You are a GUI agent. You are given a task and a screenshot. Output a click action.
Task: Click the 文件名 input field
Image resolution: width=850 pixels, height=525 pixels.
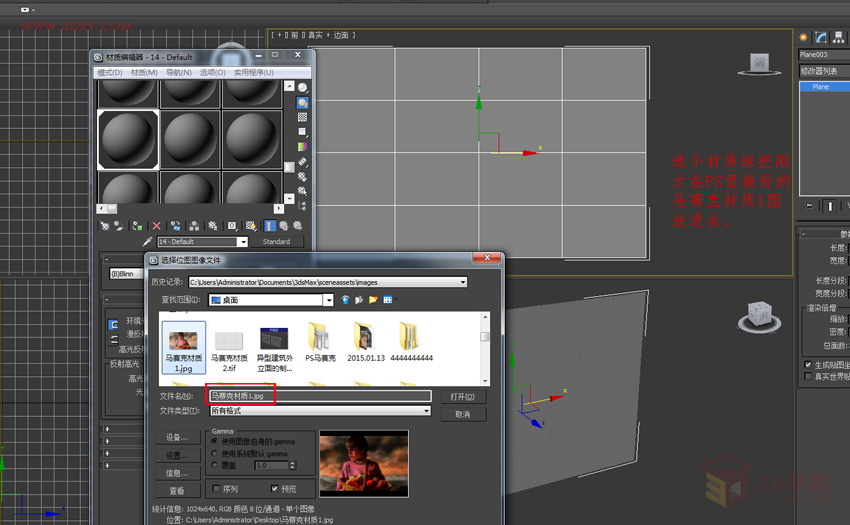point(320,397)
